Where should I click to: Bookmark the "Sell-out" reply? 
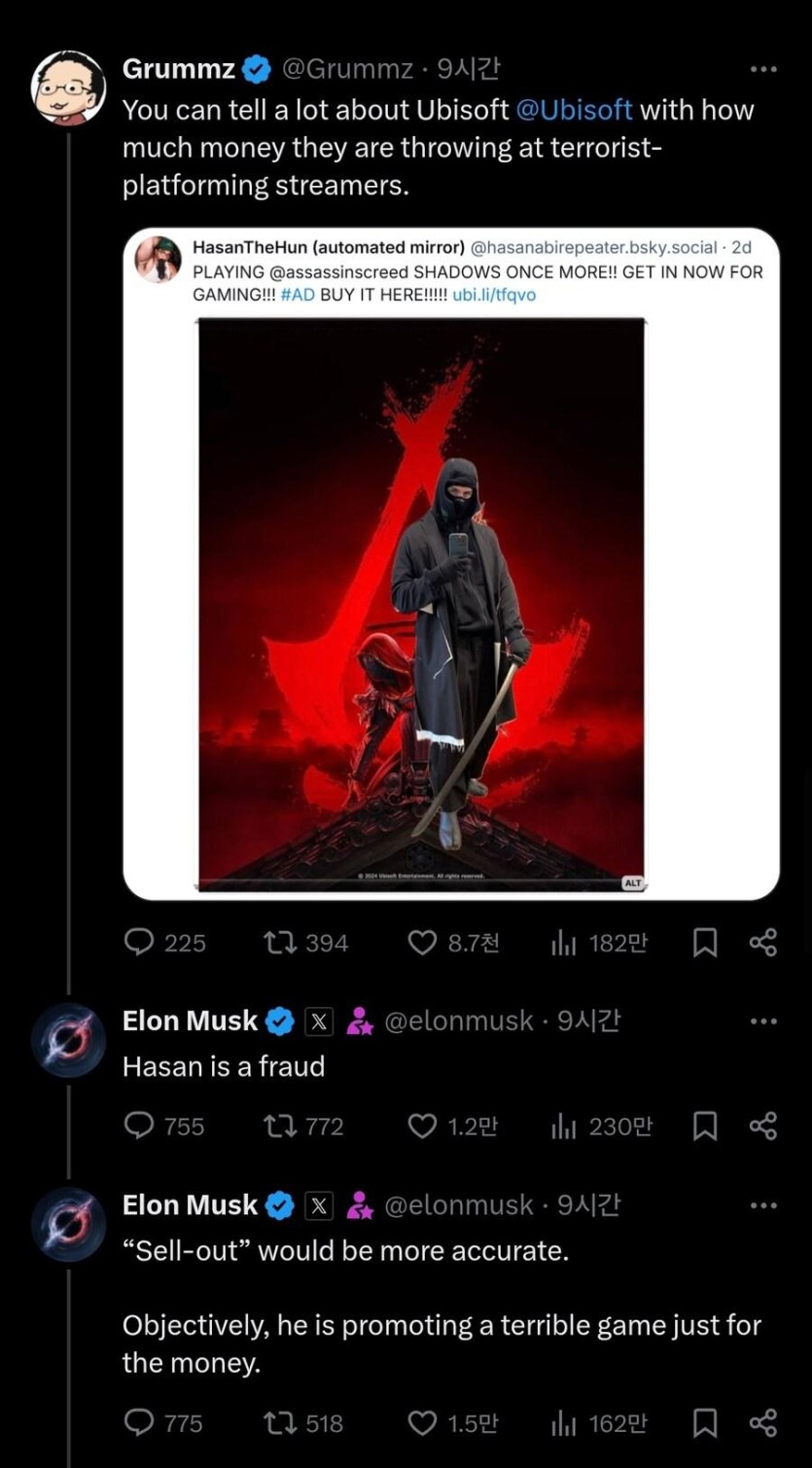coord(705,1423)
